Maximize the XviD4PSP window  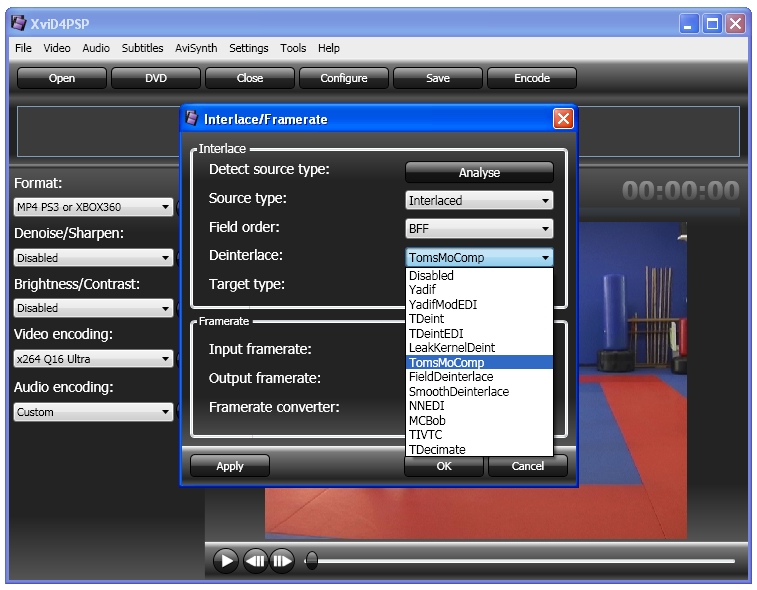click(712, 23)
